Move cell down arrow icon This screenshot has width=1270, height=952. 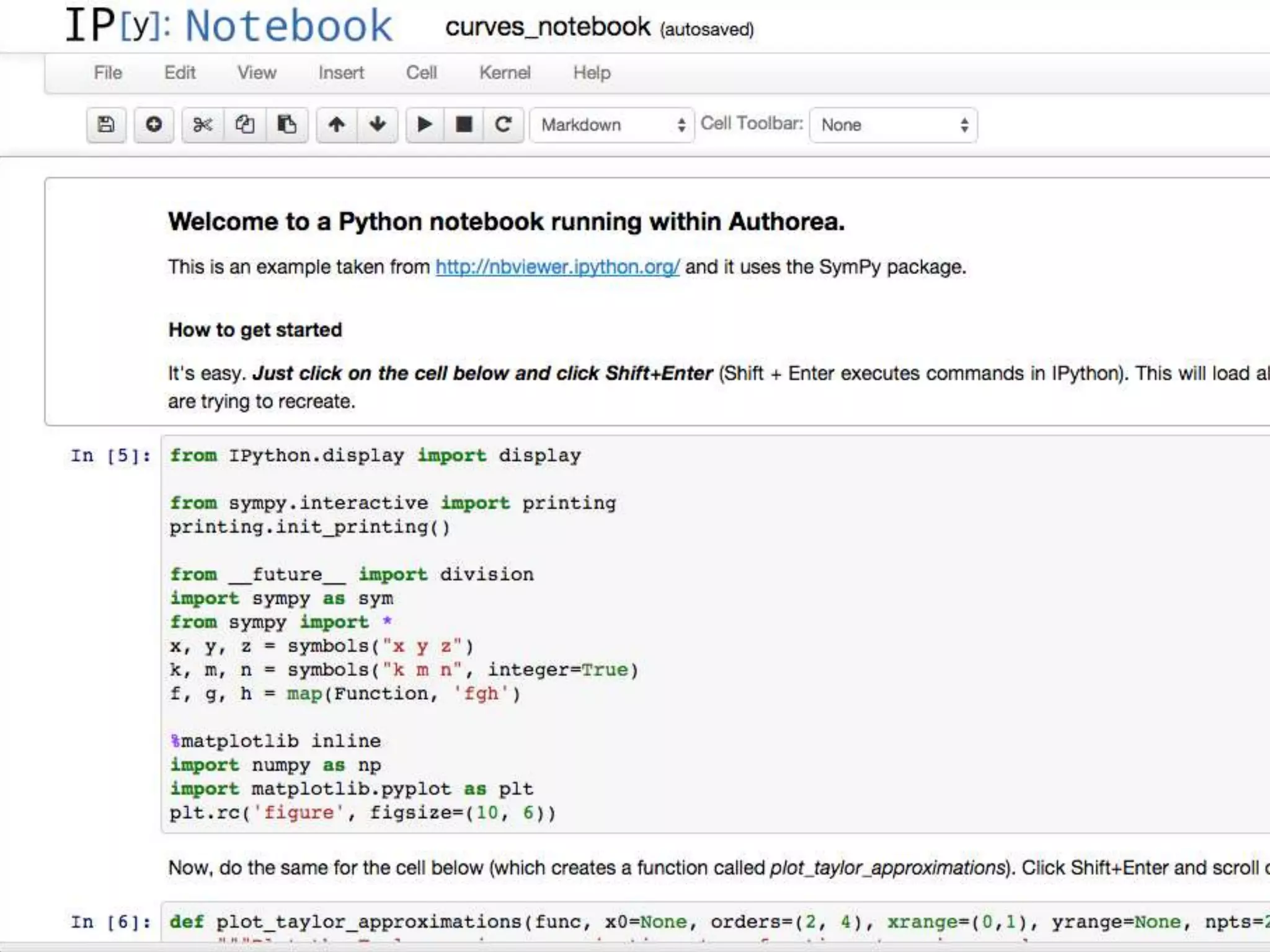click(378, 125)
